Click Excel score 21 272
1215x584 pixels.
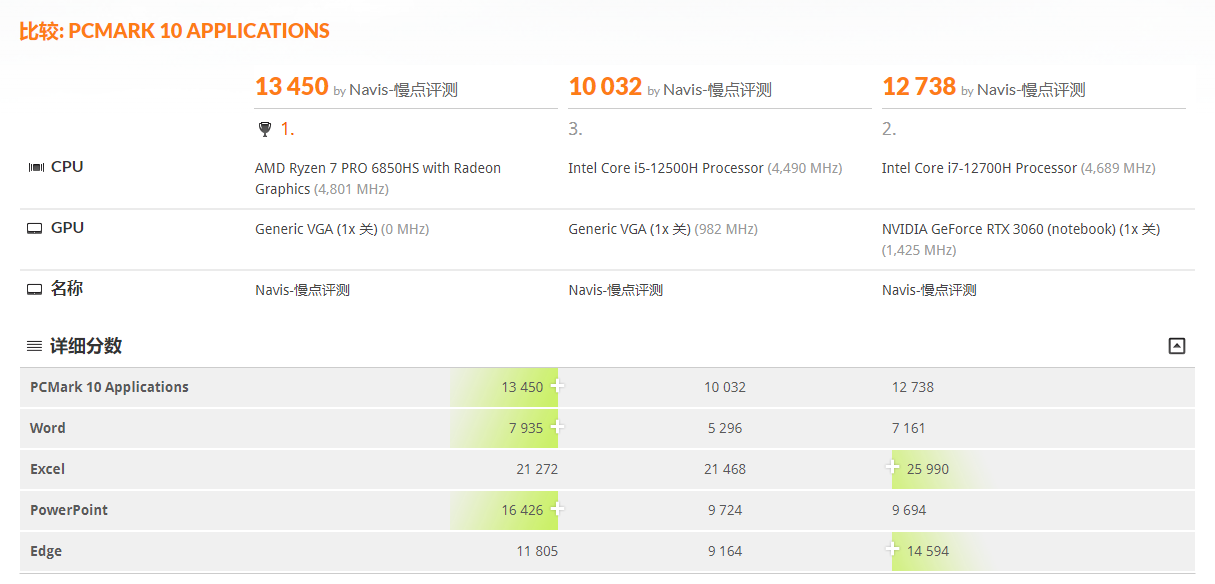tap(537, 469)
